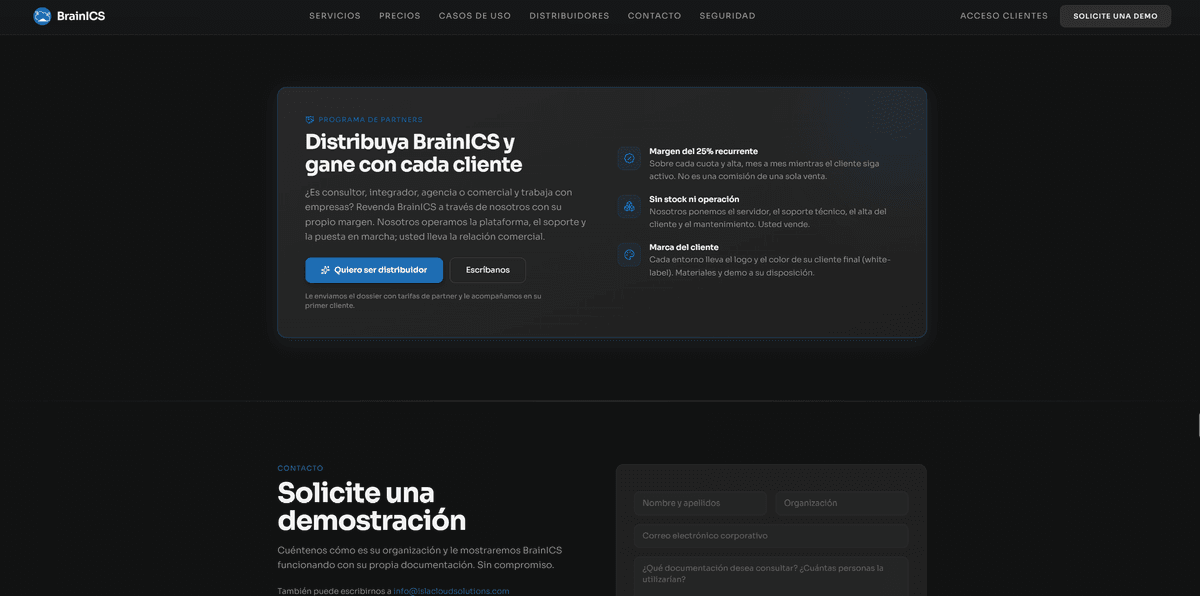
Task: Open the Seguridad menu item
Action: click(728, 16)
